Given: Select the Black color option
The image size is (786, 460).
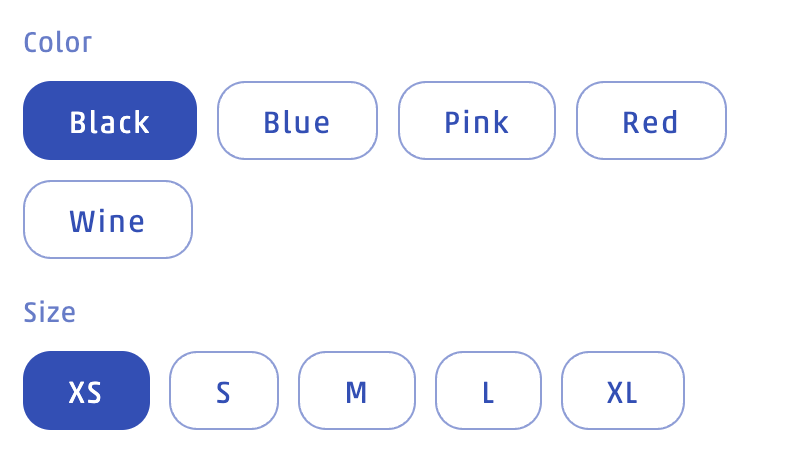Looking at the screenshot, I should 110,121.
